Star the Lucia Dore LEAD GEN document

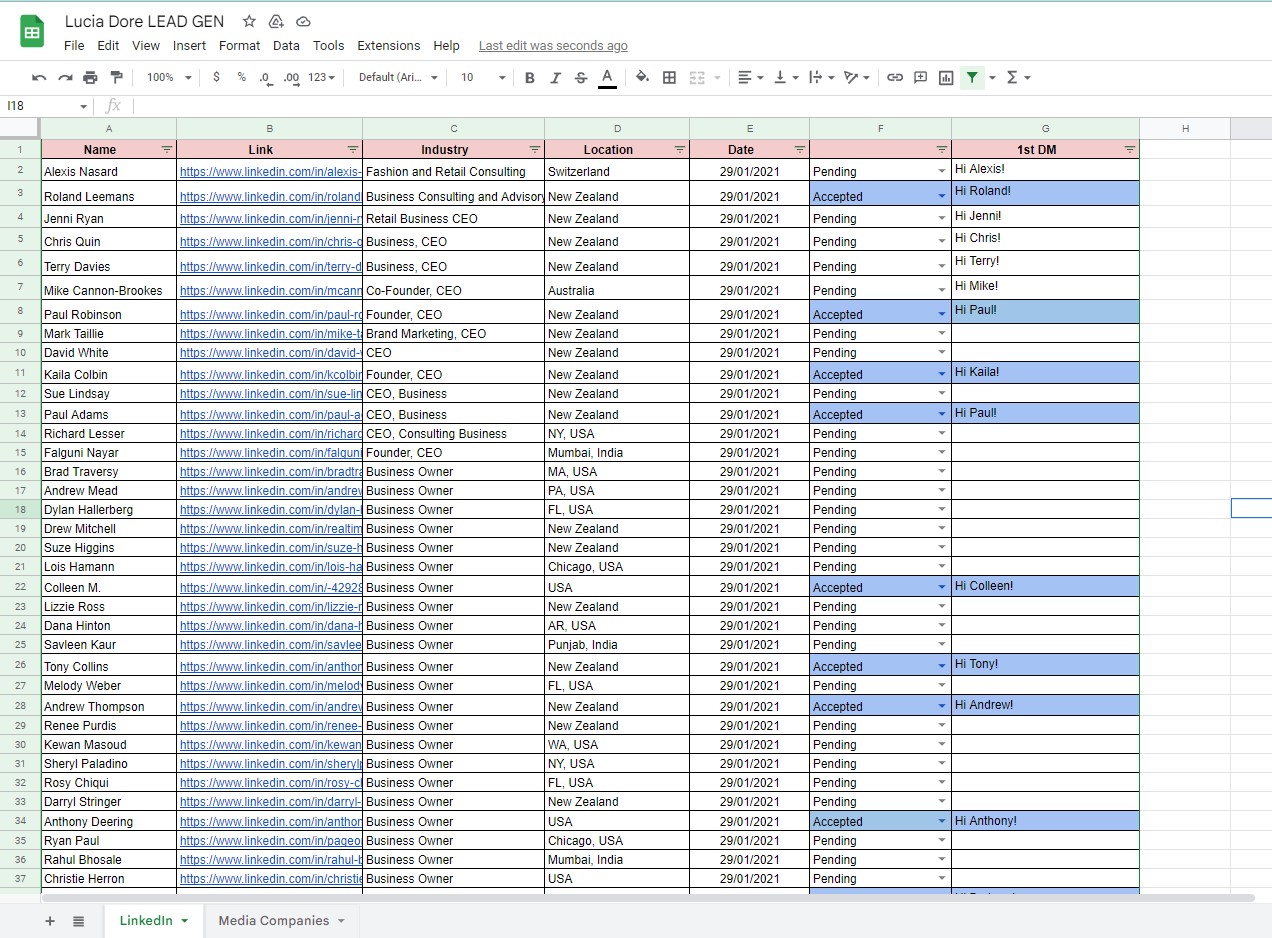(x=249, y=21)
